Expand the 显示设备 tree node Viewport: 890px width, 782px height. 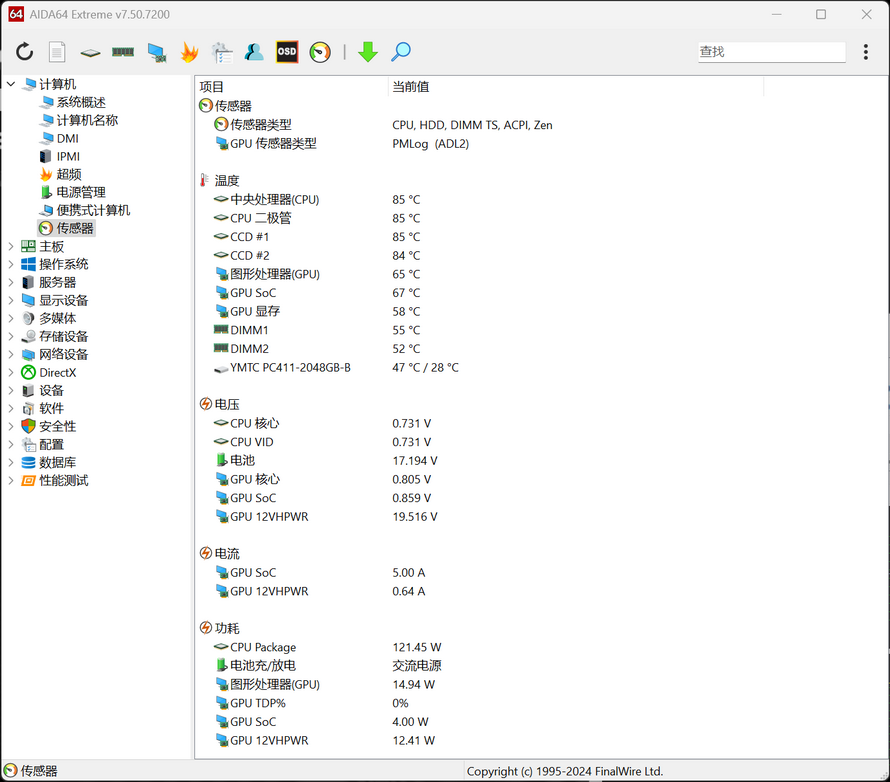11,301
